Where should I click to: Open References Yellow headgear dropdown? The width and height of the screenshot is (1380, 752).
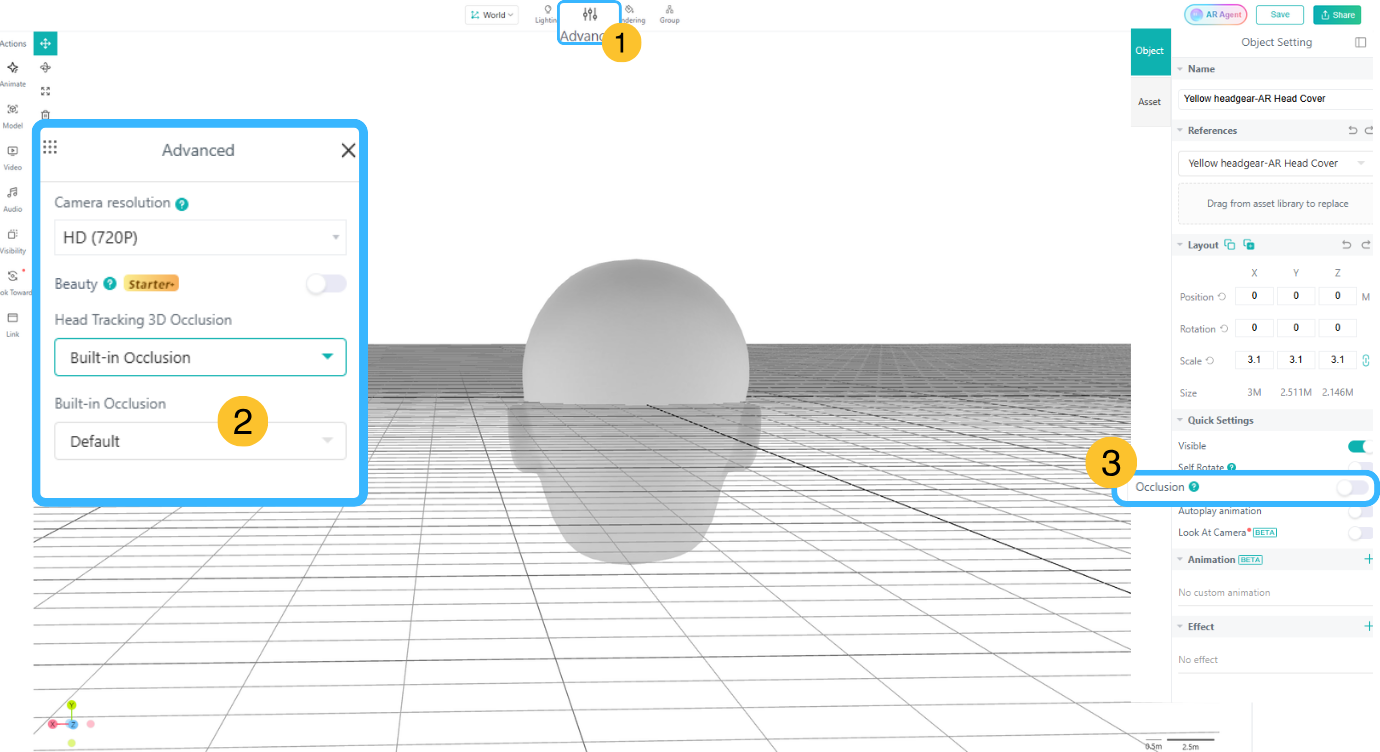coord(1276,163)
